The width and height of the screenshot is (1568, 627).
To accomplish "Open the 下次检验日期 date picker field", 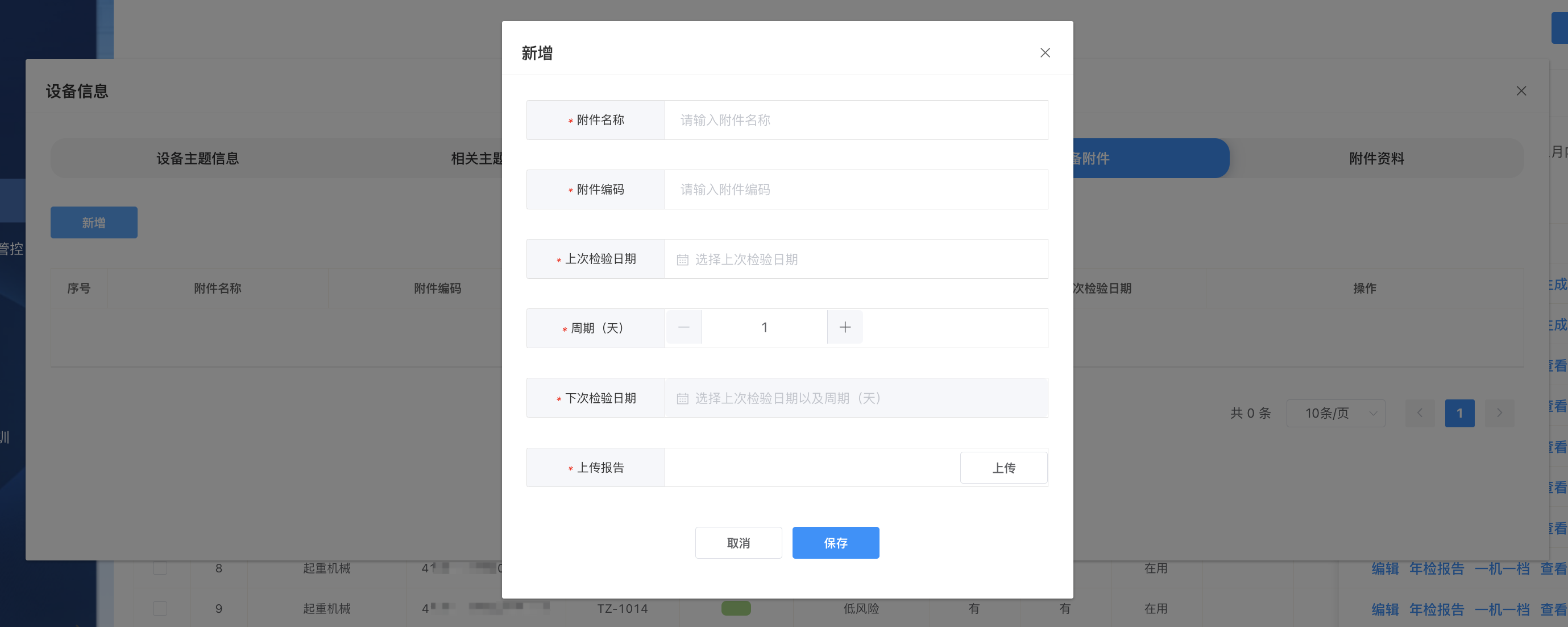I will (x=855, y=398).
